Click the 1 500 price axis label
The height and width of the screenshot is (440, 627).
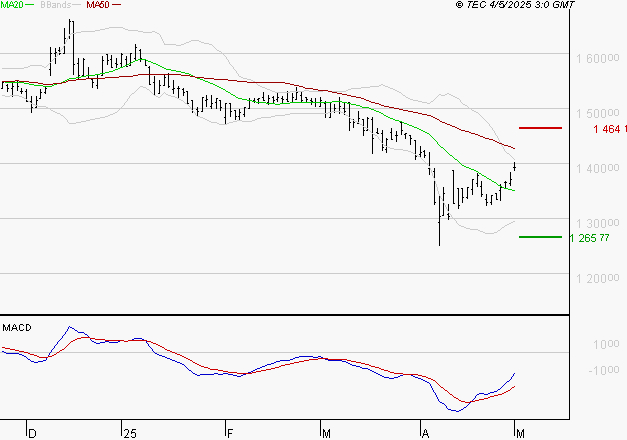597,113
